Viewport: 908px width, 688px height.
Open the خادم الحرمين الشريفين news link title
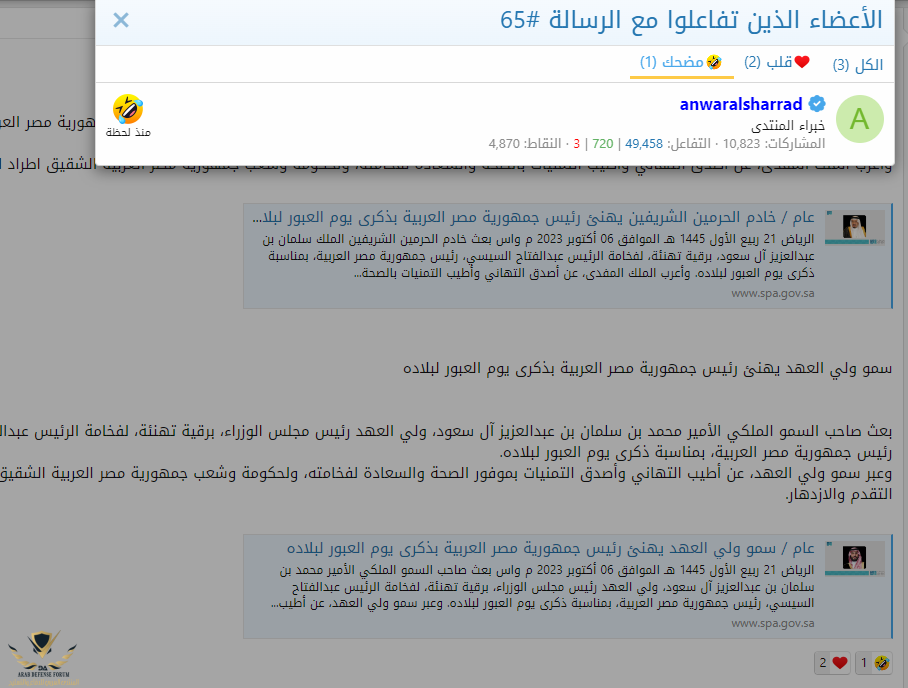[533, 217]
